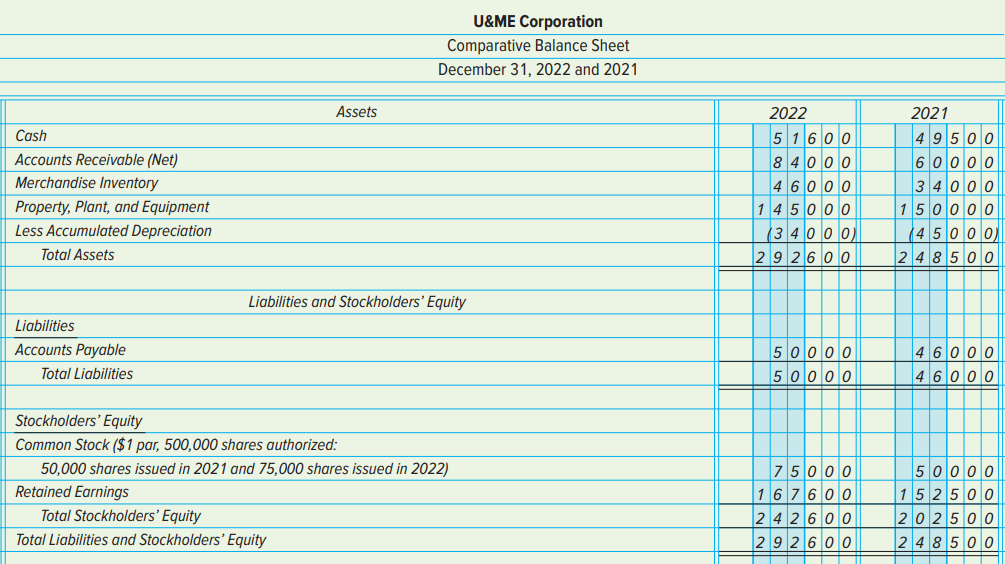Select the 2022 Cash value 51600
The width and height of the screenshot is (1005, 564).
pos(811,138)
